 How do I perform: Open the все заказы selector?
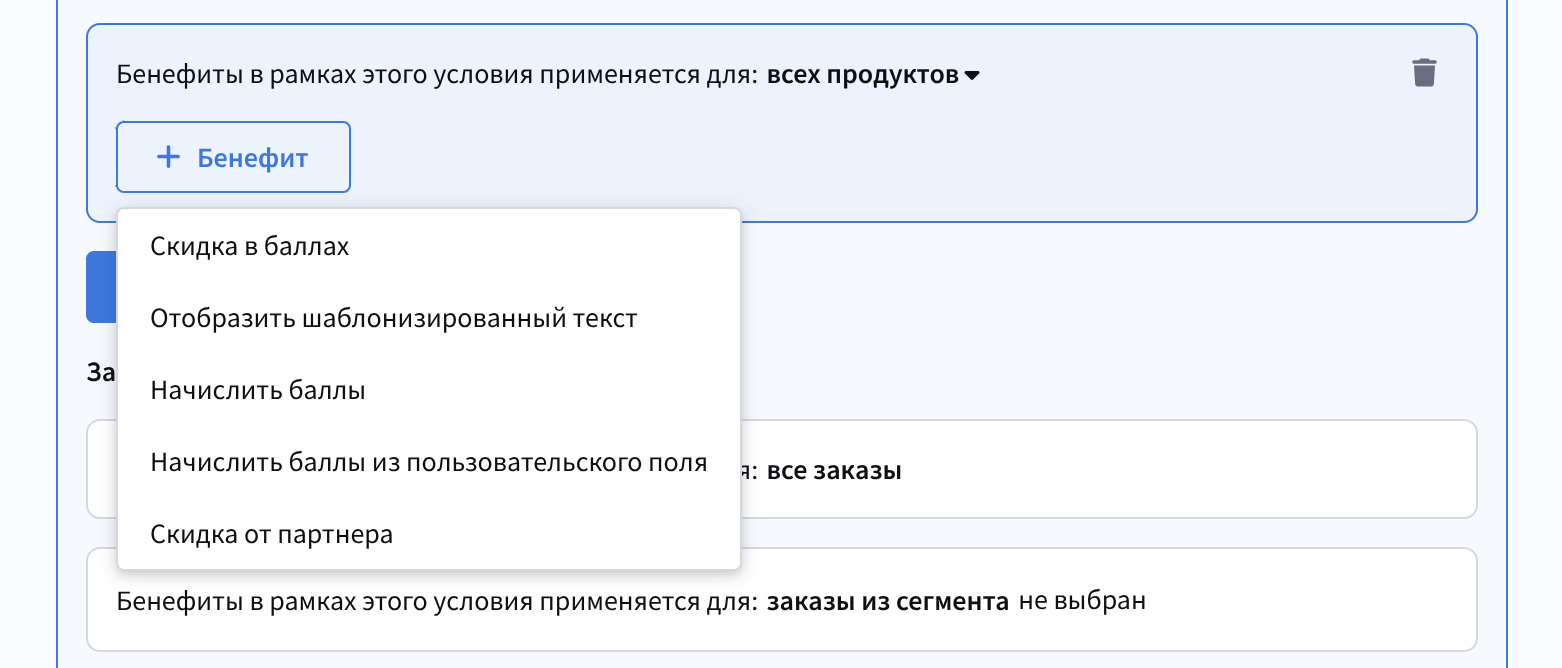(x=834, y=470)
